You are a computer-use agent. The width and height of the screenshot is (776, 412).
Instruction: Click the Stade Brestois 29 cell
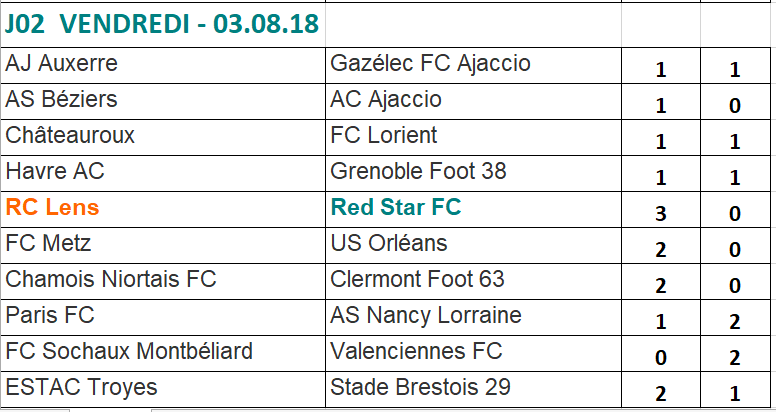pos(420,387)
